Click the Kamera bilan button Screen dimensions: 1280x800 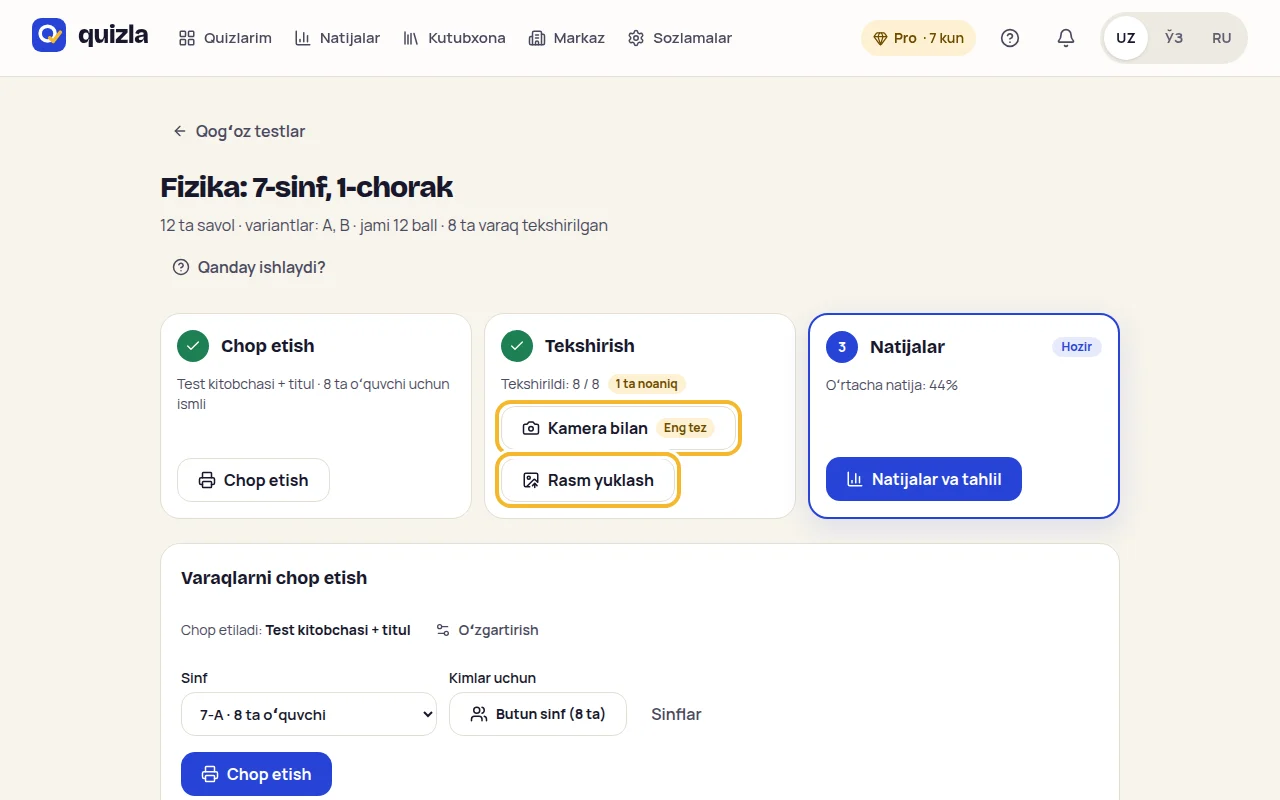[x=619, y=428]
